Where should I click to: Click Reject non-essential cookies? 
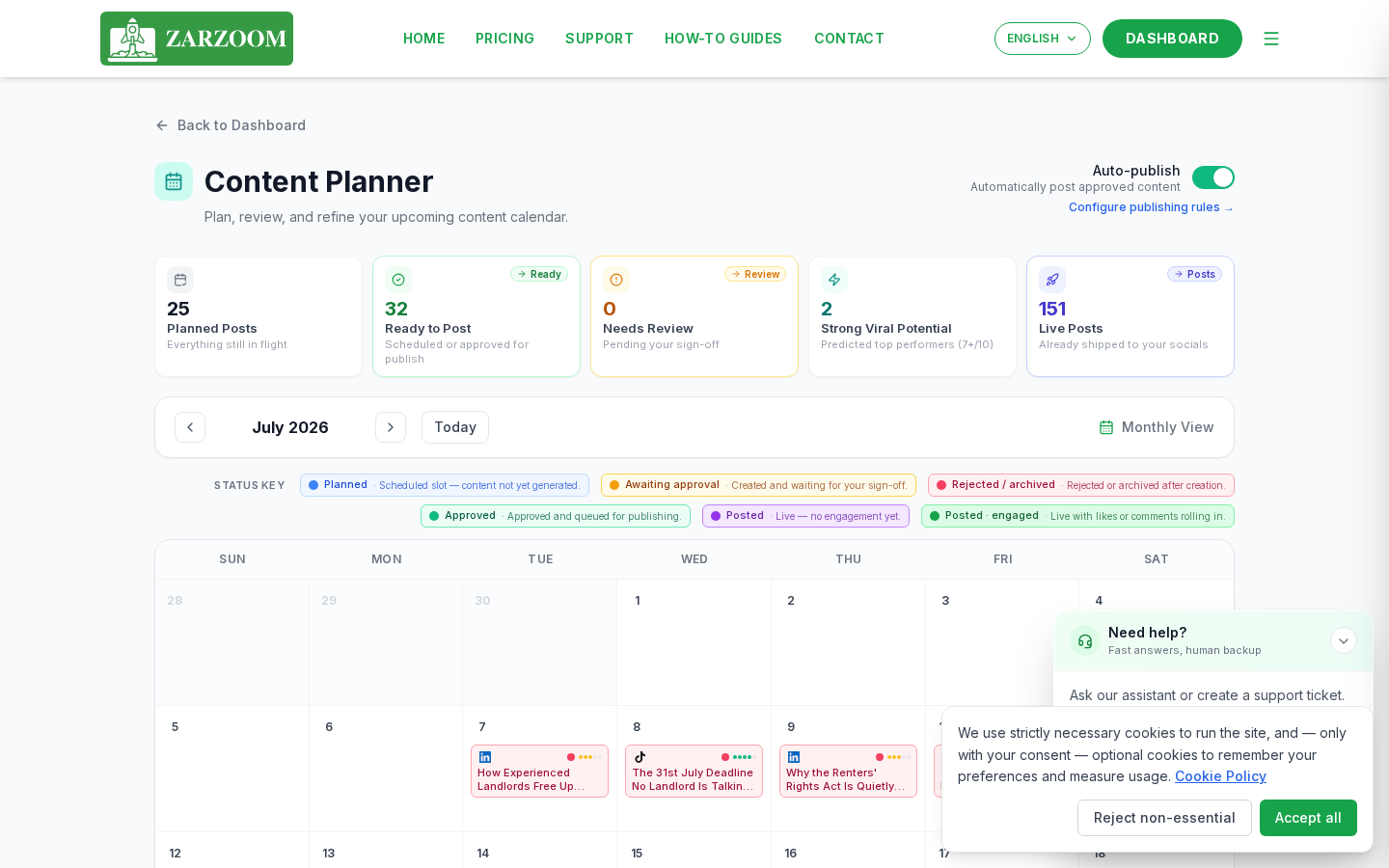pyautogui.click(x=1164, y=818)
